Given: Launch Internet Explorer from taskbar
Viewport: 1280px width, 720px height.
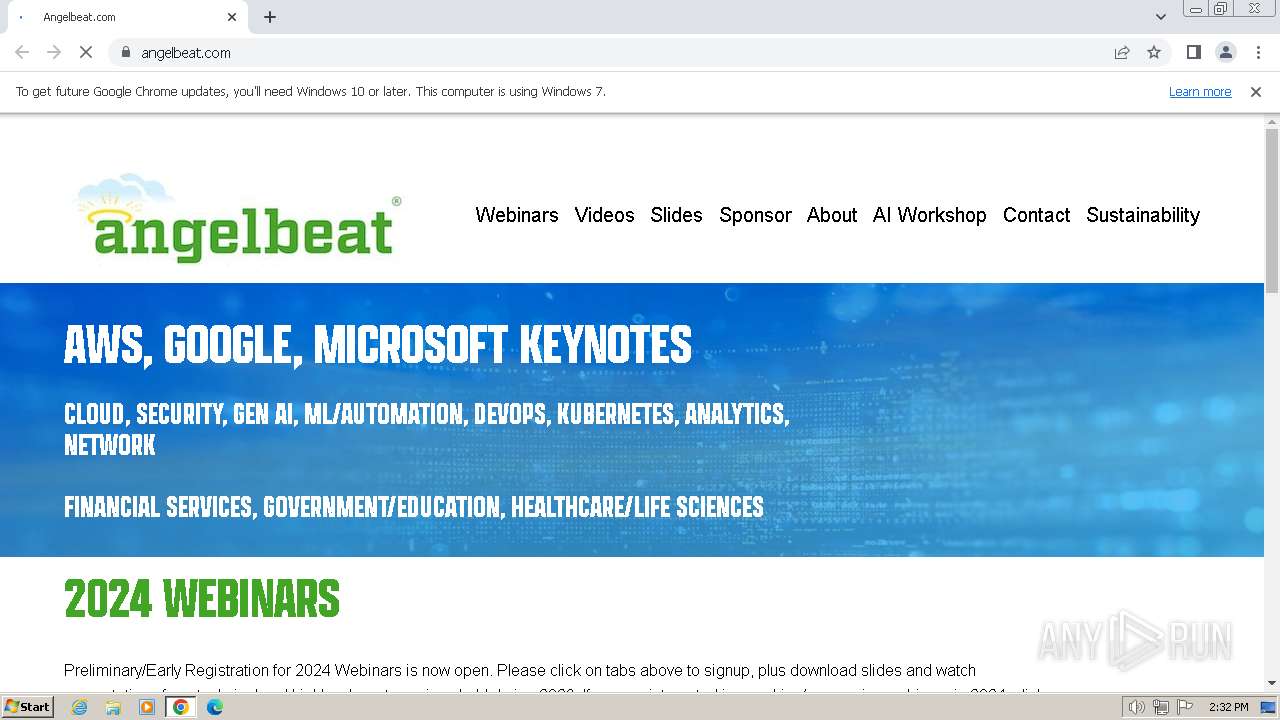Looking at the screenshot, I should 79,707.
